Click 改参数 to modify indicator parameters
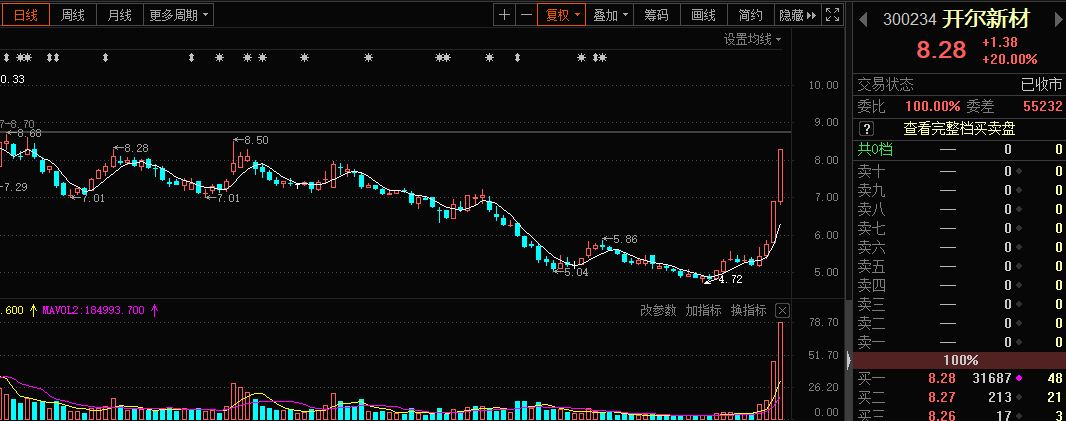Image resolution: width=1066 pixels, height=421 pixels. coord(658,310)
